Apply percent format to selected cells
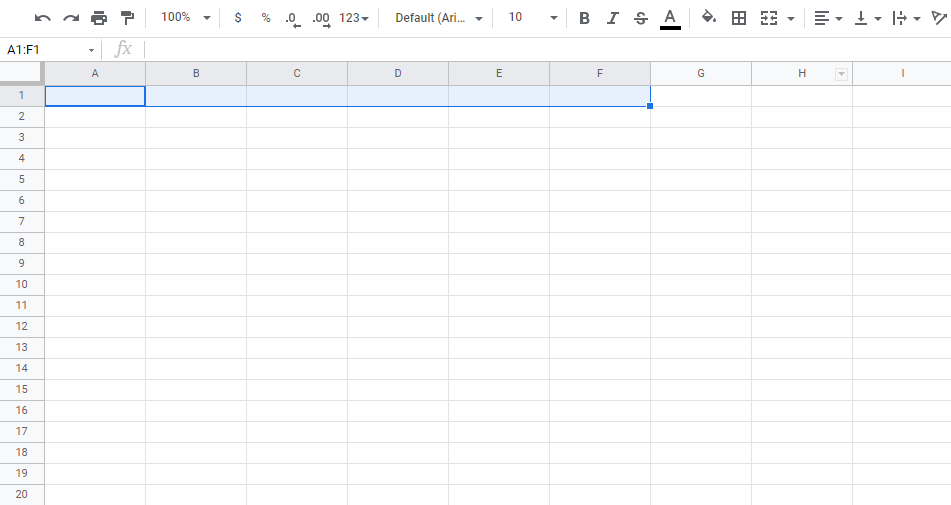The image size is (951, 505). (265, 18)
